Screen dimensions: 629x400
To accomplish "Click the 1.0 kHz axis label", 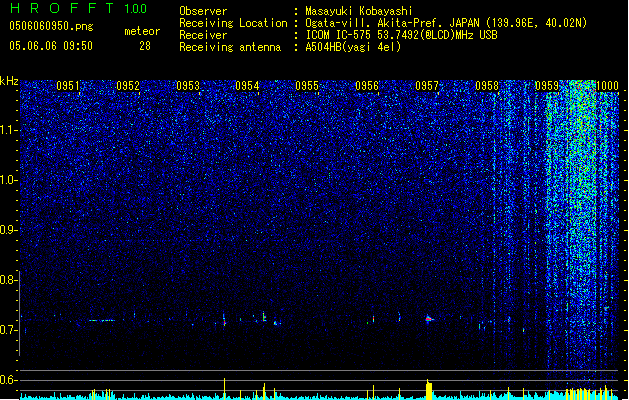I will tap(8, 180).
